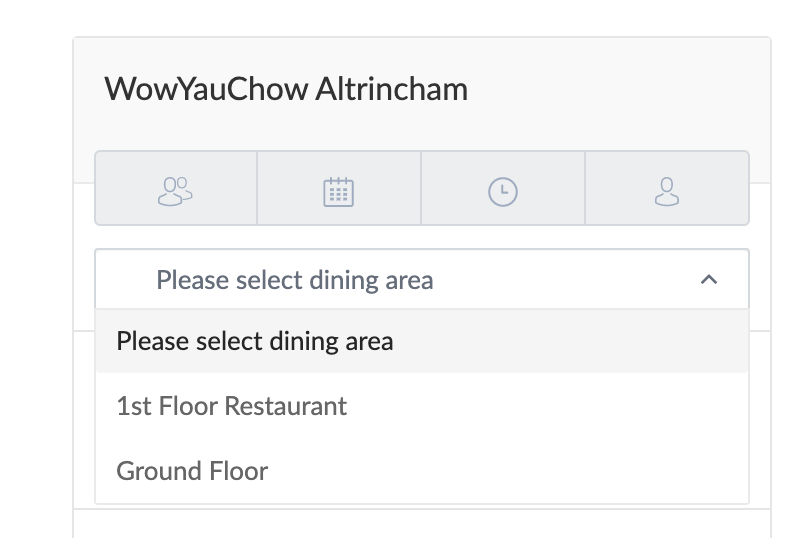Click the WowYauChow Altrincham heading
The width and height of the screenshot is (798, 538).
tap(286, 89)
